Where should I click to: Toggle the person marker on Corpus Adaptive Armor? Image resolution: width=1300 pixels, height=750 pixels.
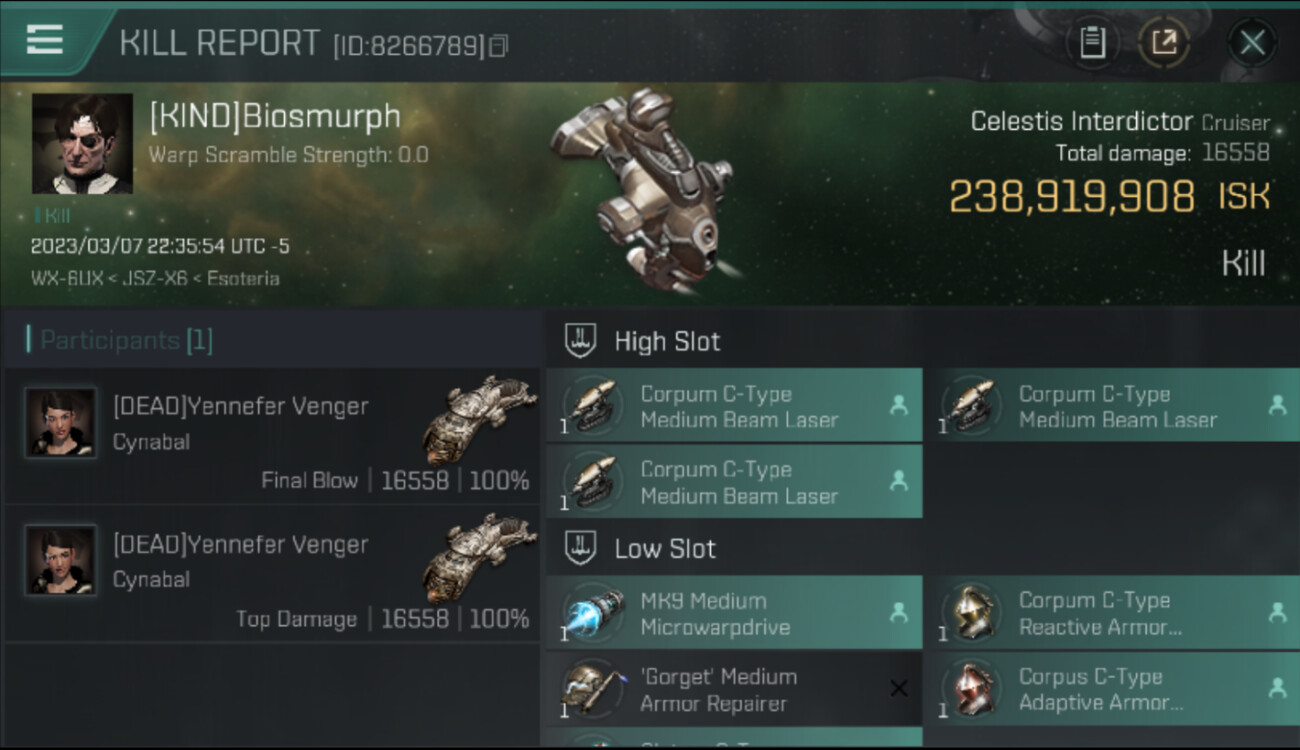1276,688
